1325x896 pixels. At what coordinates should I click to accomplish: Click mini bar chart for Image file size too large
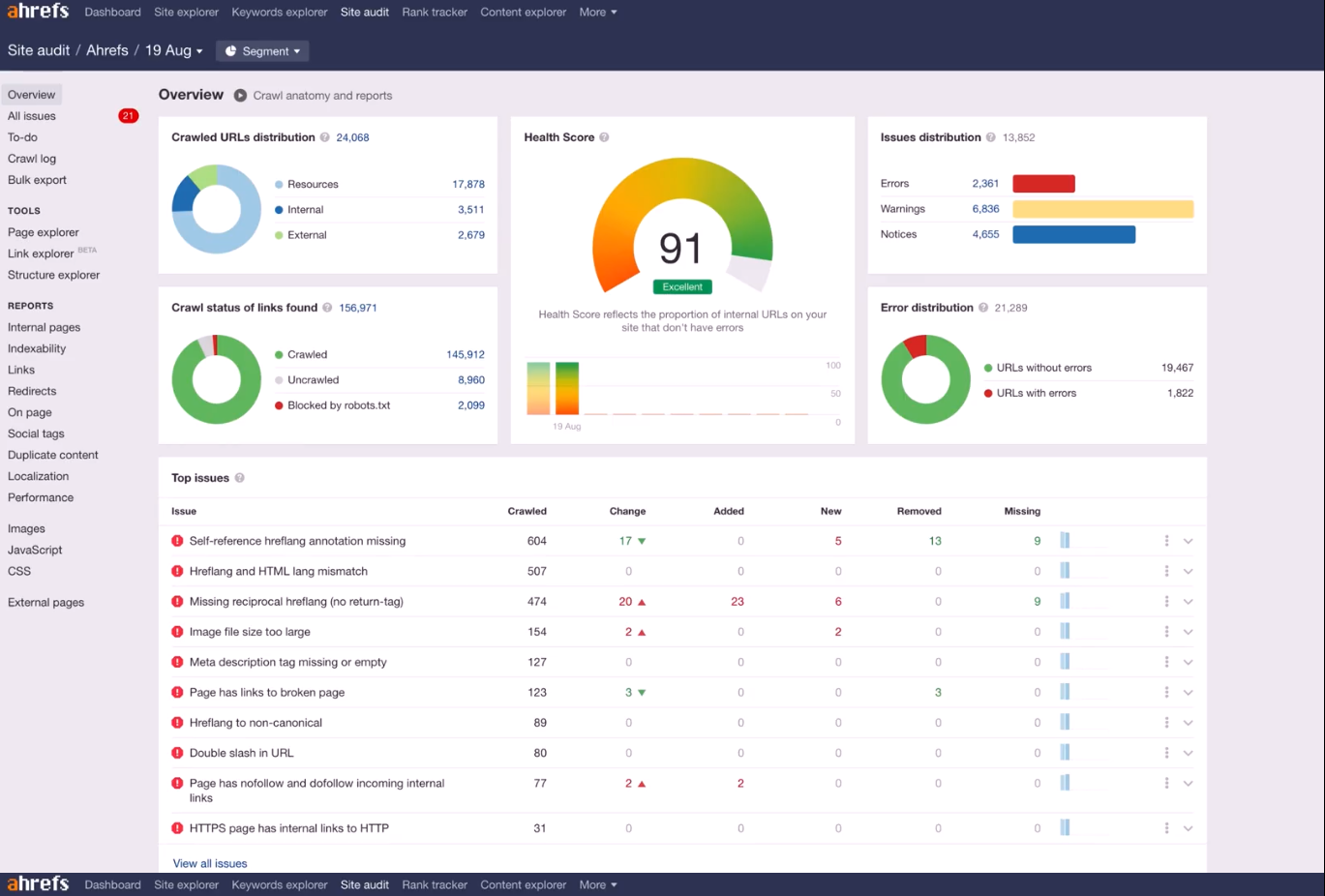pyautogui.click(x=1065, y=632)
